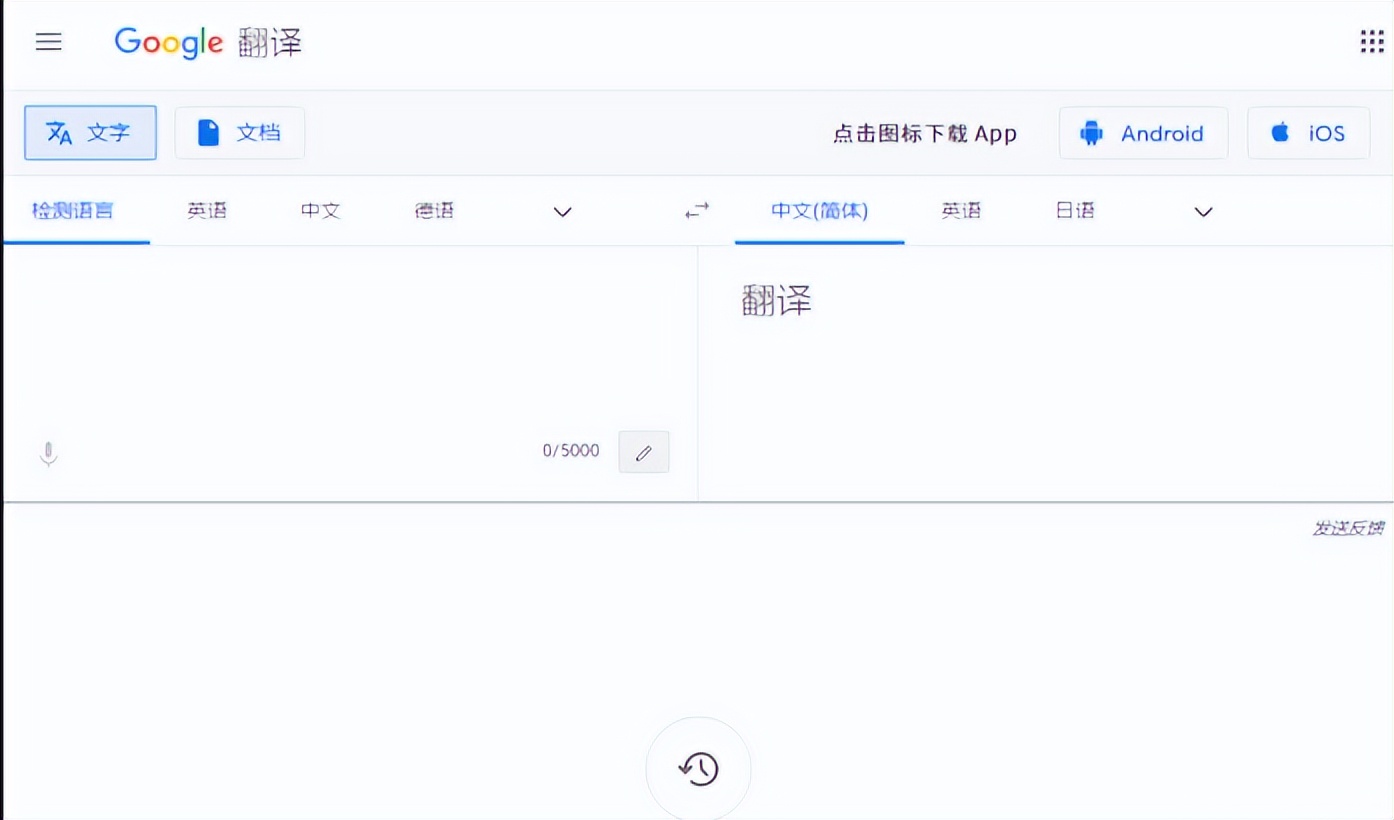Click the 0/5000 character counter
Image resolution: width=1394 pixels, height=820 pixels.
pos(570,451)
